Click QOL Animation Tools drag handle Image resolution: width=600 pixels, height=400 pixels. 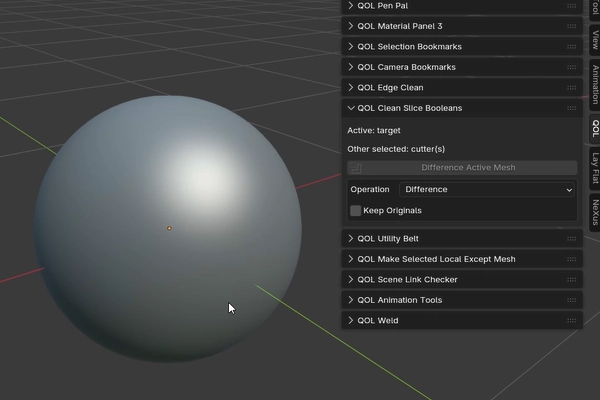tap(571, 300)
